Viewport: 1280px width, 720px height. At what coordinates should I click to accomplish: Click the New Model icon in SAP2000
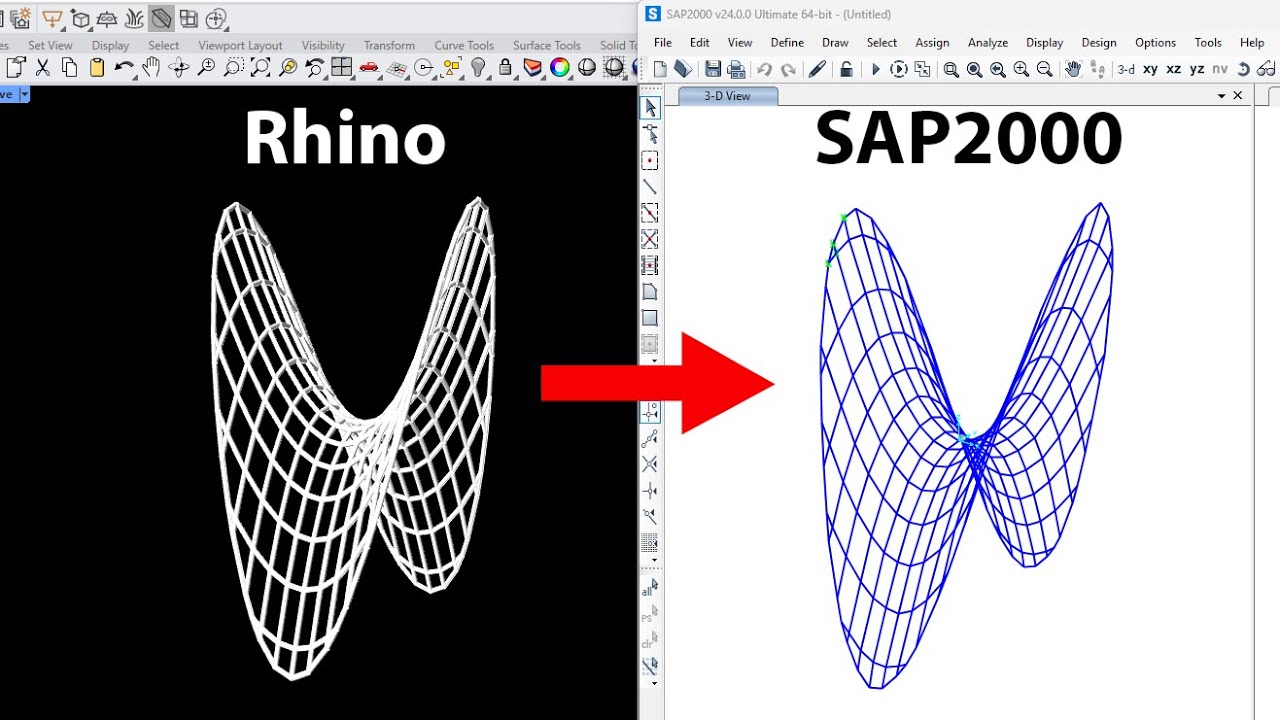(x=660, y=69)
